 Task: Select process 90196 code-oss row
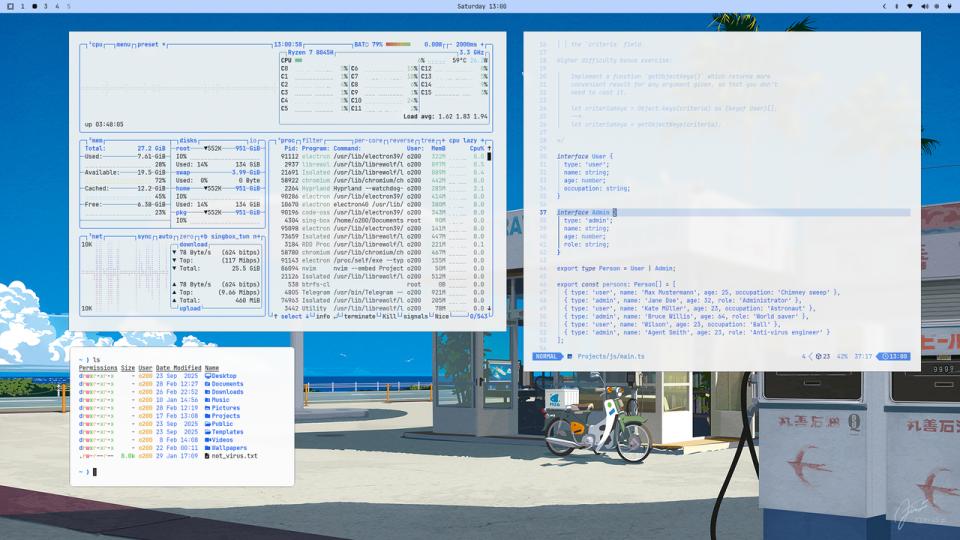[383, 212]
